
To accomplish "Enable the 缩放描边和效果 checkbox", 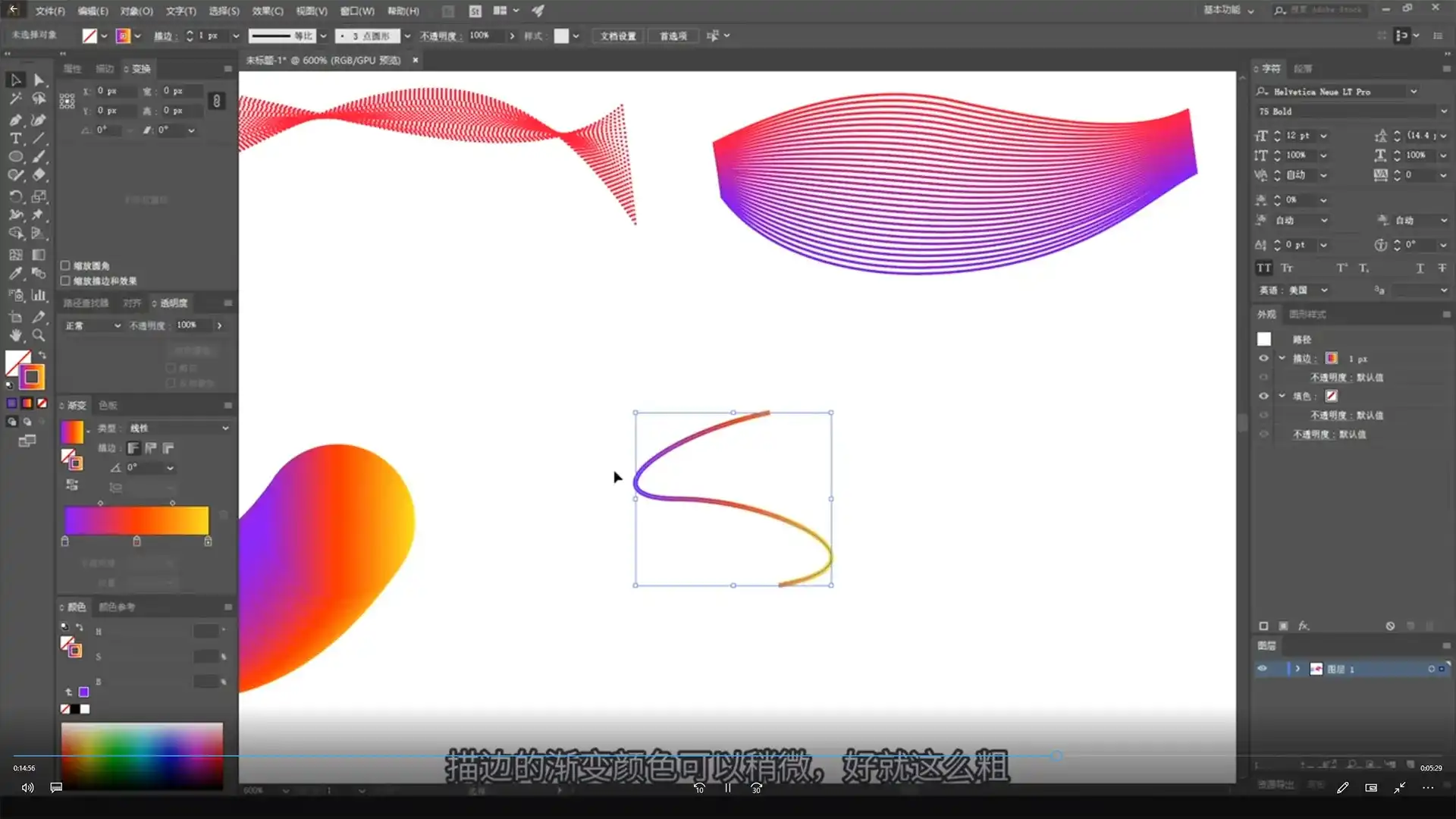I will (66, 281).
